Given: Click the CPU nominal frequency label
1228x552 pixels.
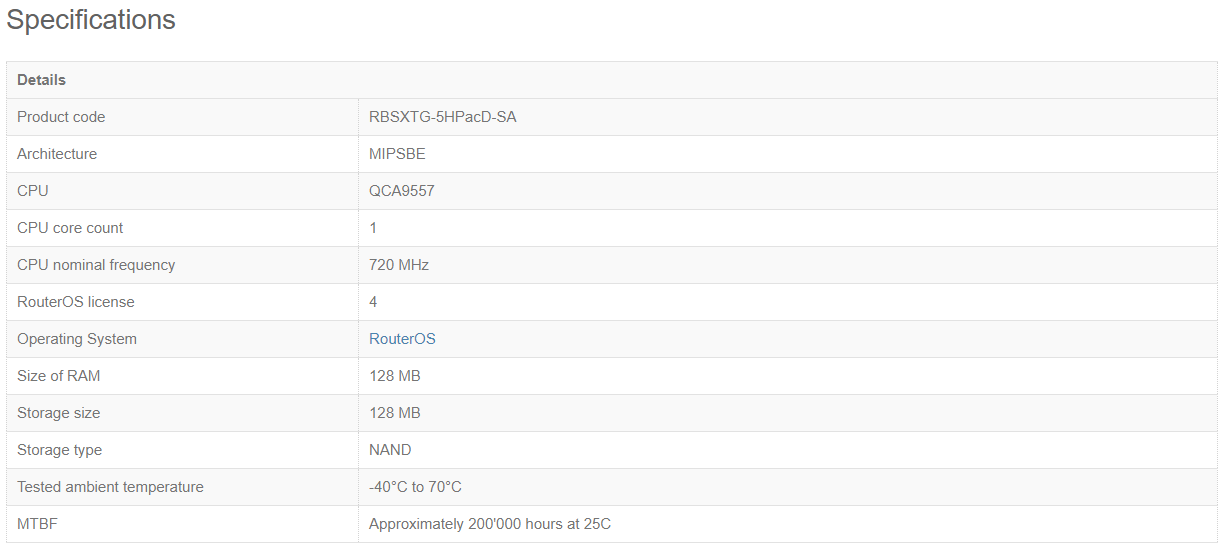Looking at the screenshot, I should tap(96, 265).
